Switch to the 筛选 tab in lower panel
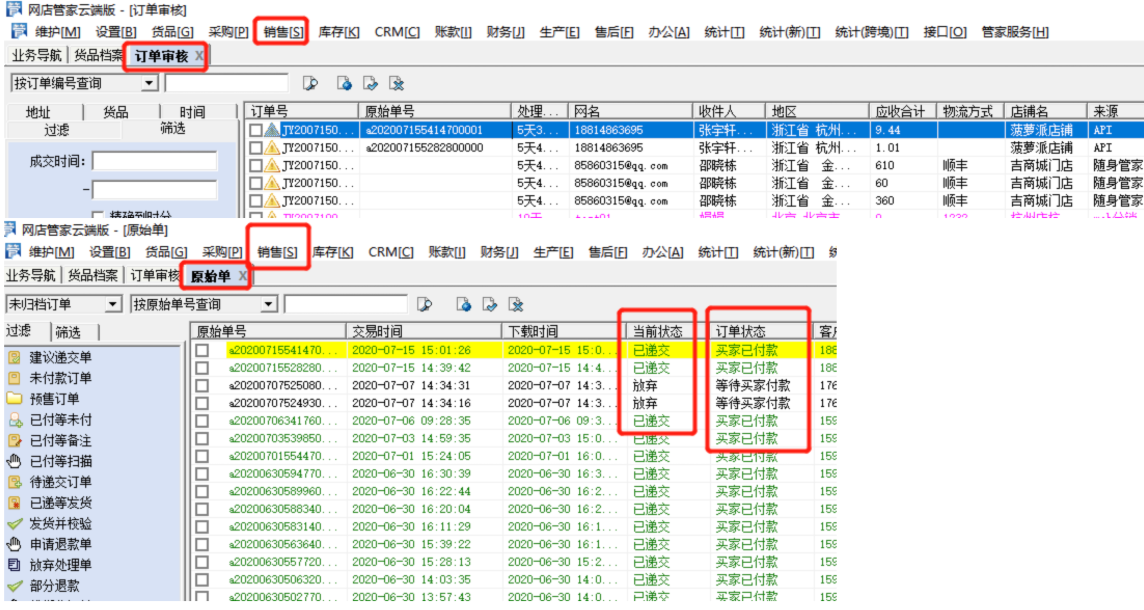Viewport: 1144px width, 610px height. (x=68, y=332)
